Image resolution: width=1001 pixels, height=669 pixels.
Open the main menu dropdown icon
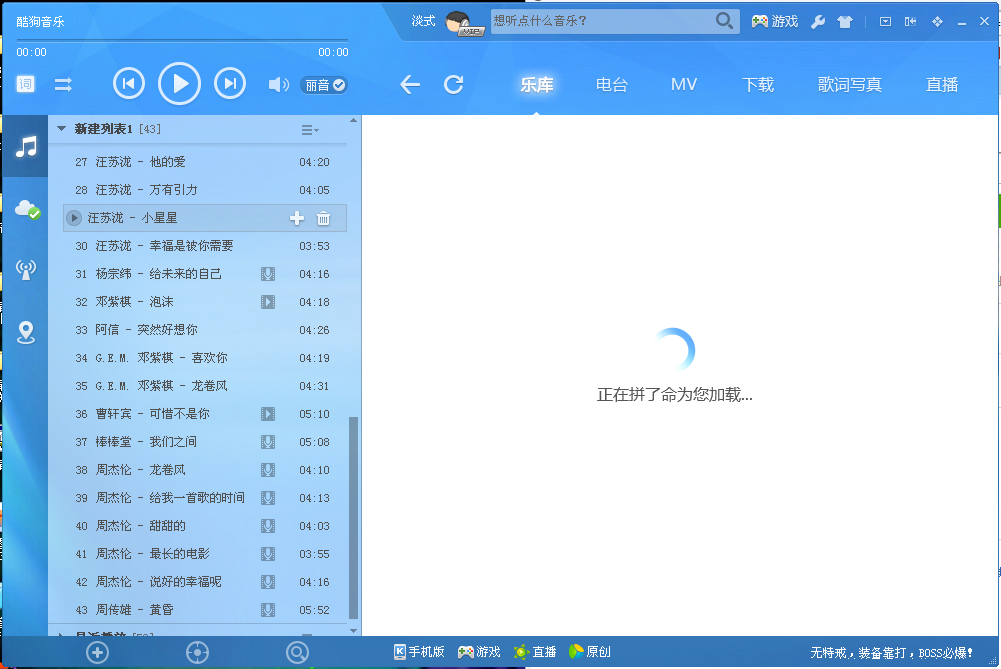[x=885, y=22]
